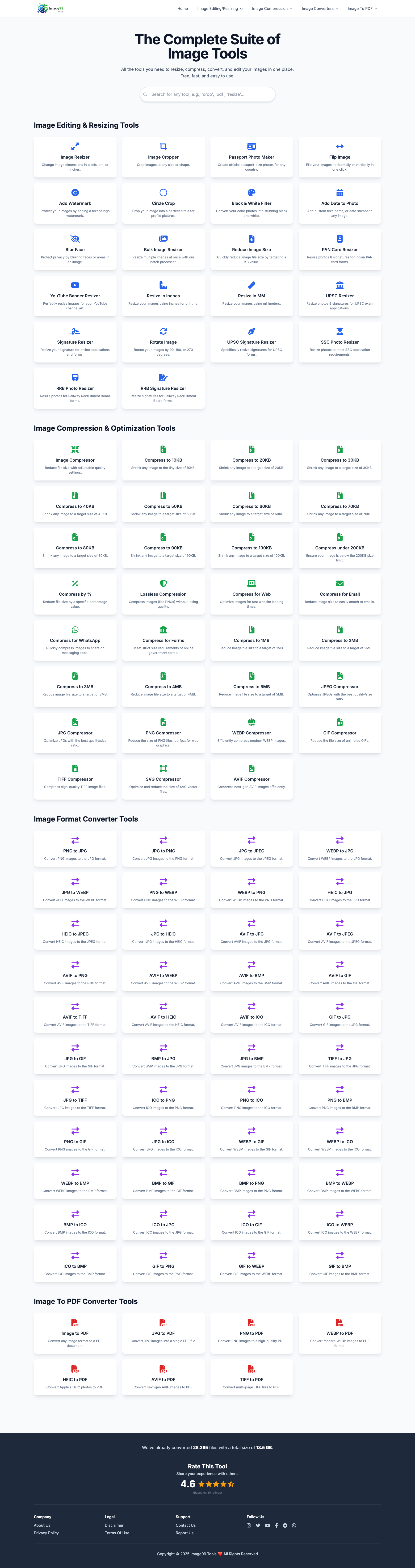The width and height of the screenshot is (415, 1568).
Task: Go to the Home menu item
Action: pos(183,8)
